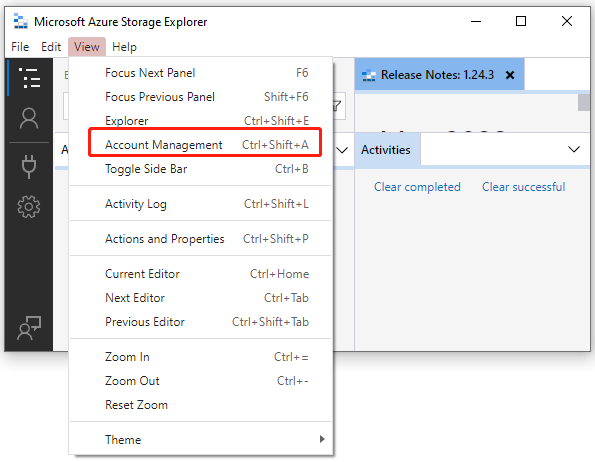This screenshot has height=462, width=595.
Task: Click the Clear successful link
Action: pos(523,187)
